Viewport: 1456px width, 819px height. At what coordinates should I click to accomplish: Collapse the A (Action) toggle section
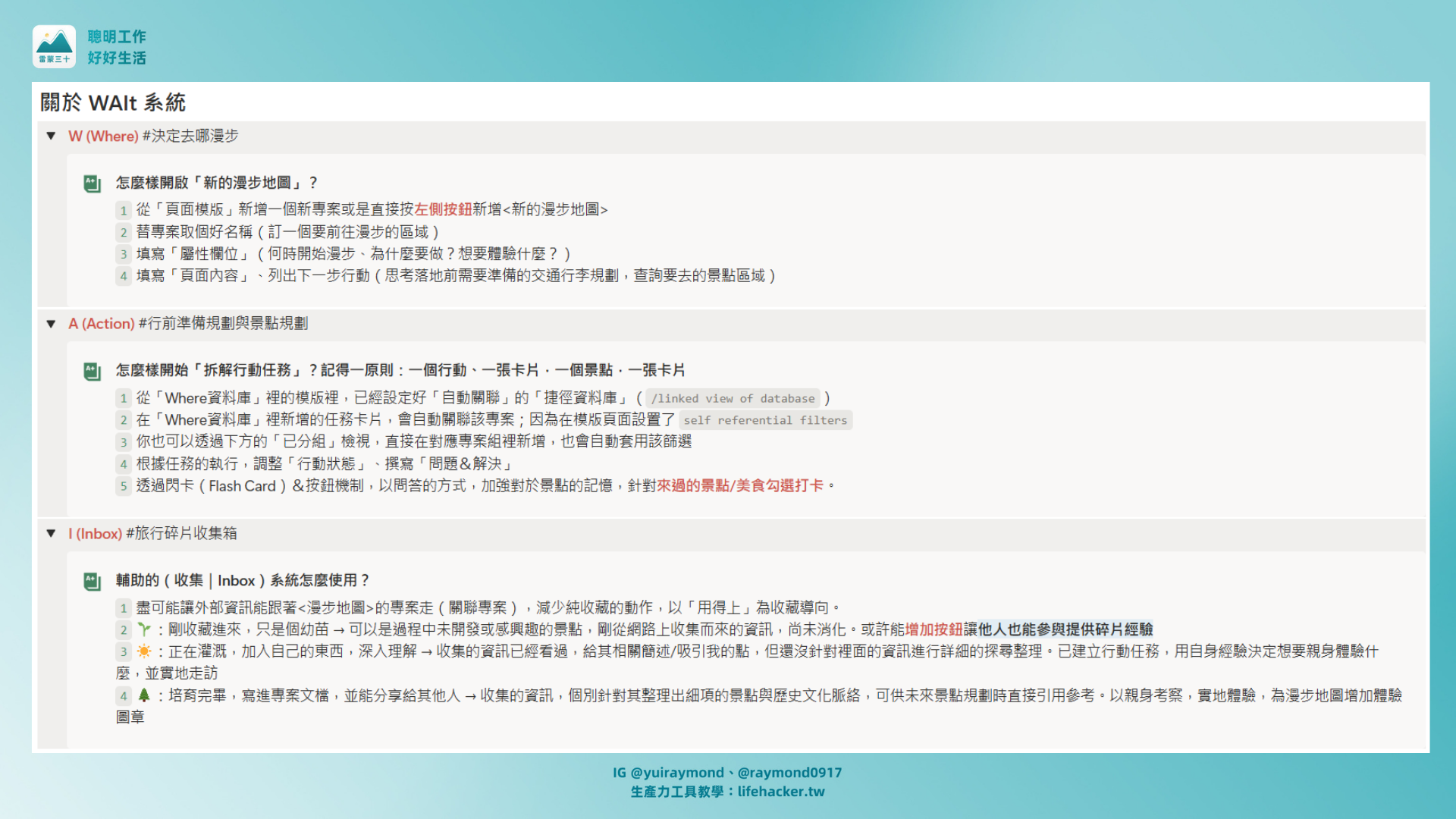pyautogui.click(x=52, y=324)
